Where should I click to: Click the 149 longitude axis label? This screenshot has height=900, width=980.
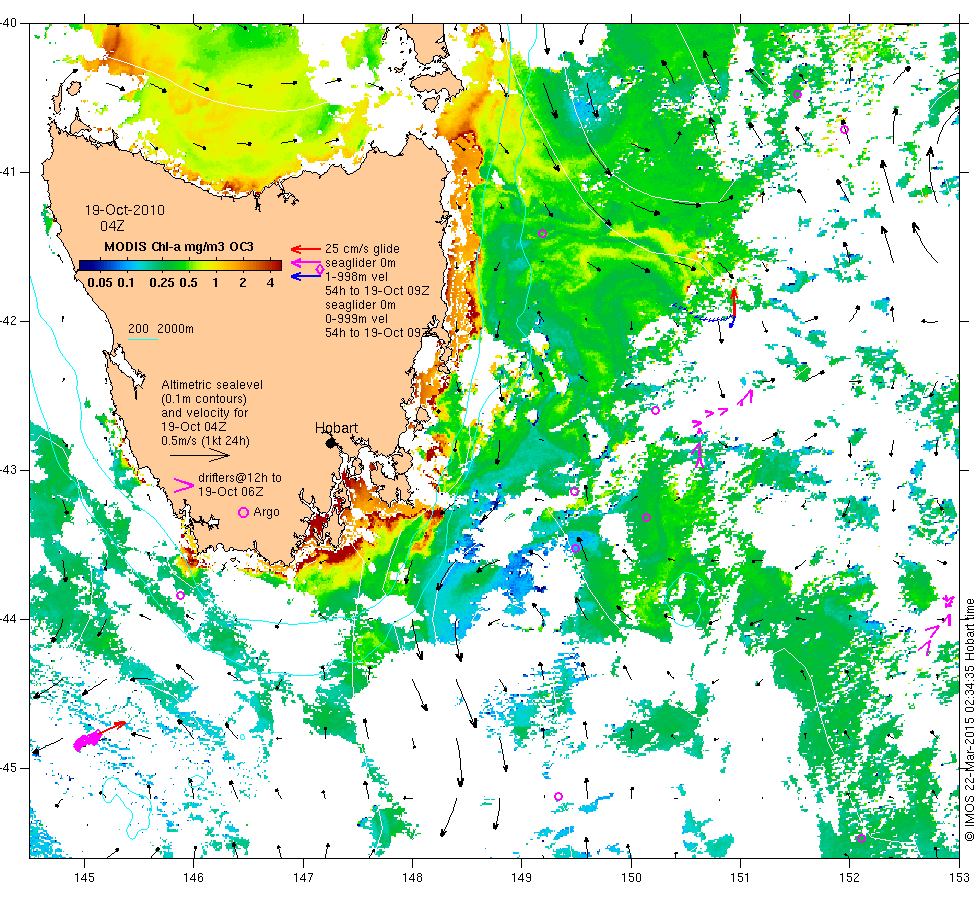pyautogui.click(x=521, y=878)
